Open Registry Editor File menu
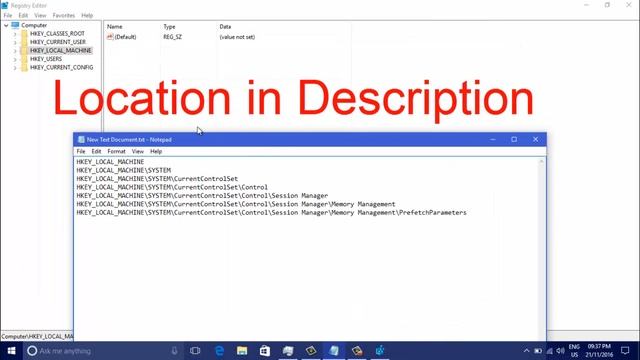 (8, 16)
